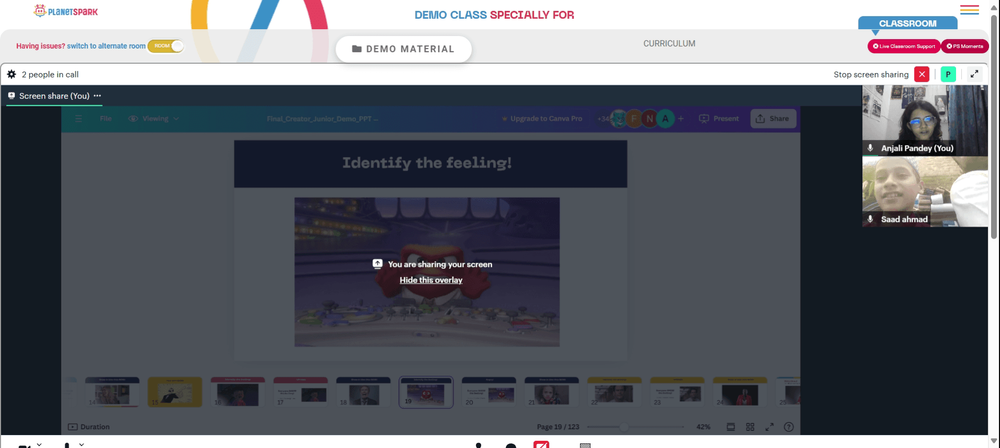Switch to the CURRICULUM tab
This screenshot has width=1000, height=448.
coord(669,43)
